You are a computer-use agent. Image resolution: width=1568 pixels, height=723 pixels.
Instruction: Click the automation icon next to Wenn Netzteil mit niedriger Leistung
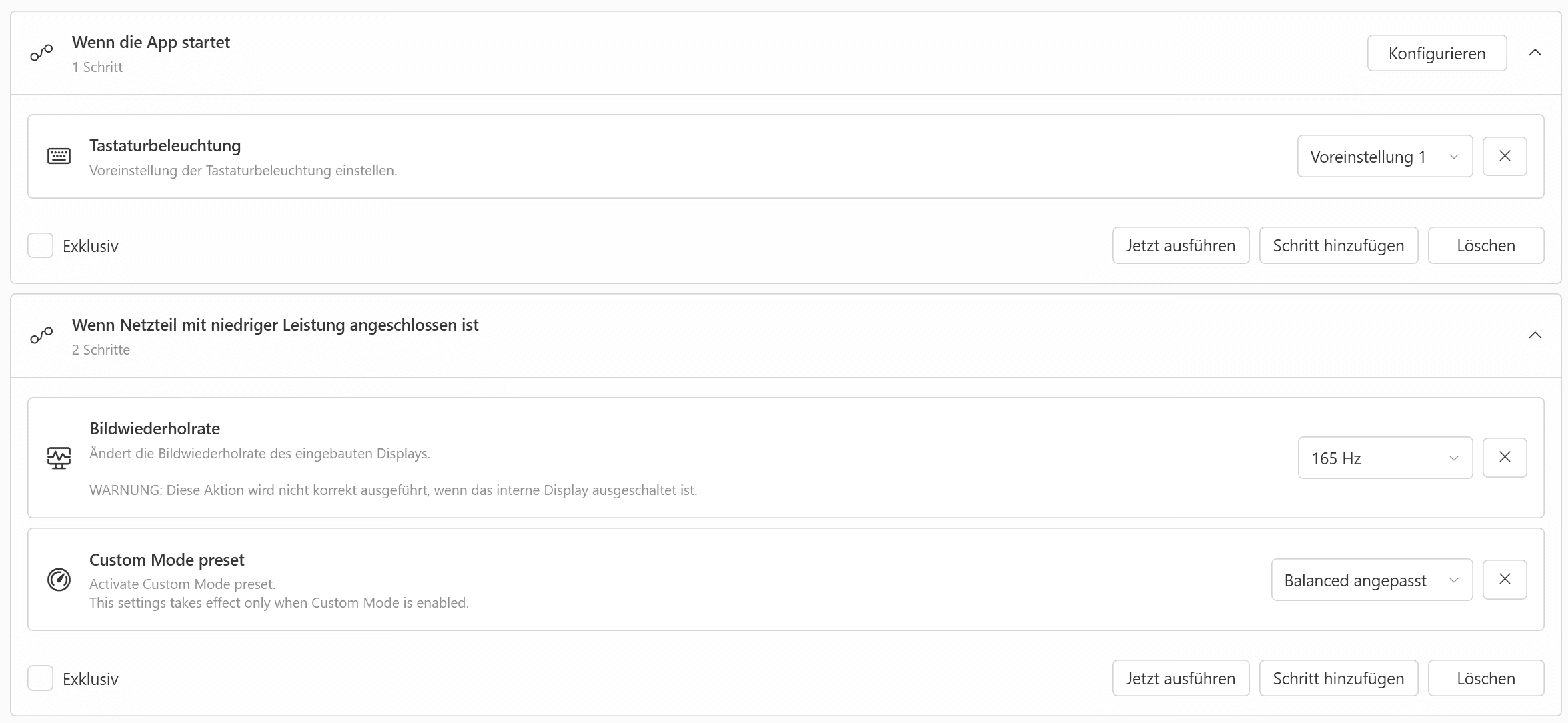41,335
